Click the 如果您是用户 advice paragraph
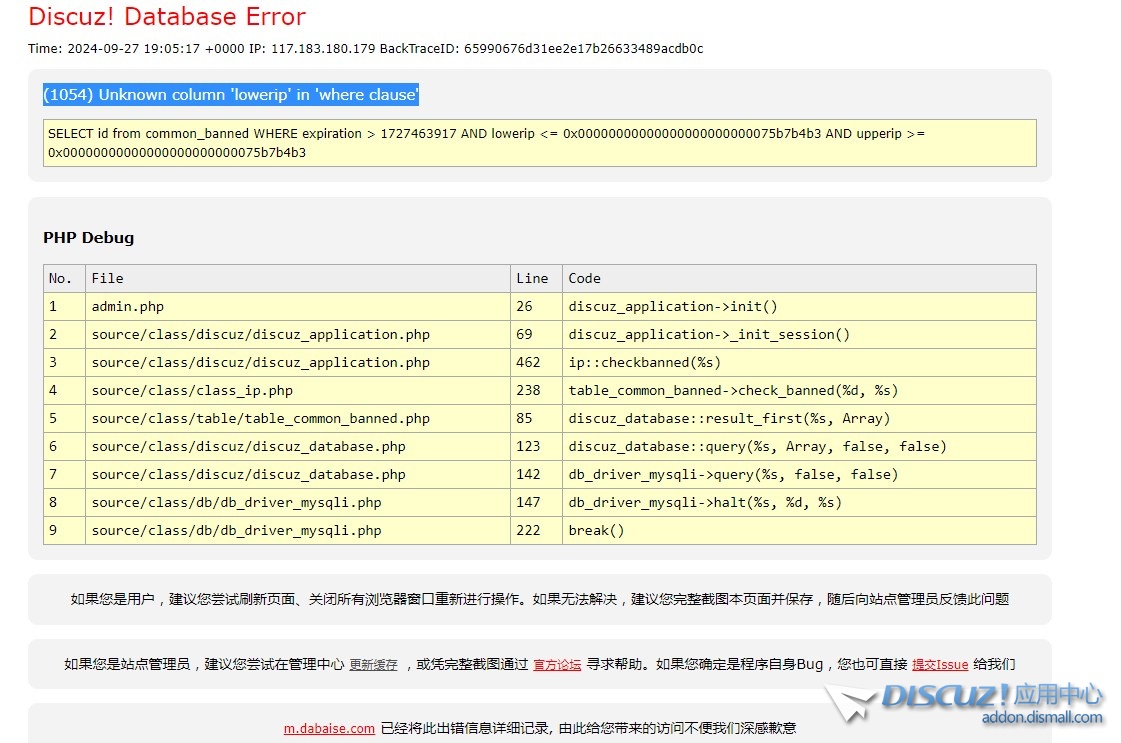 tap(540, 599)
